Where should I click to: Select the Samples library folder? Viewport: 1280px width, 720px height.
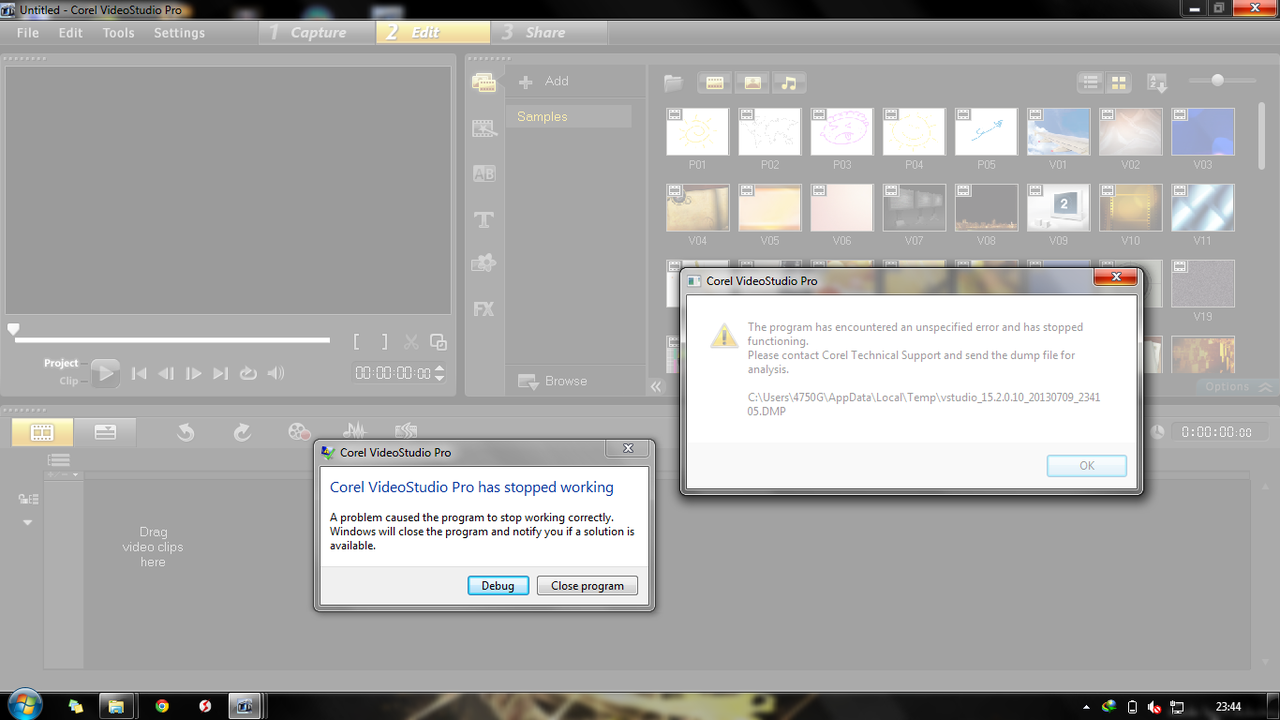click(x=568, y=117)
